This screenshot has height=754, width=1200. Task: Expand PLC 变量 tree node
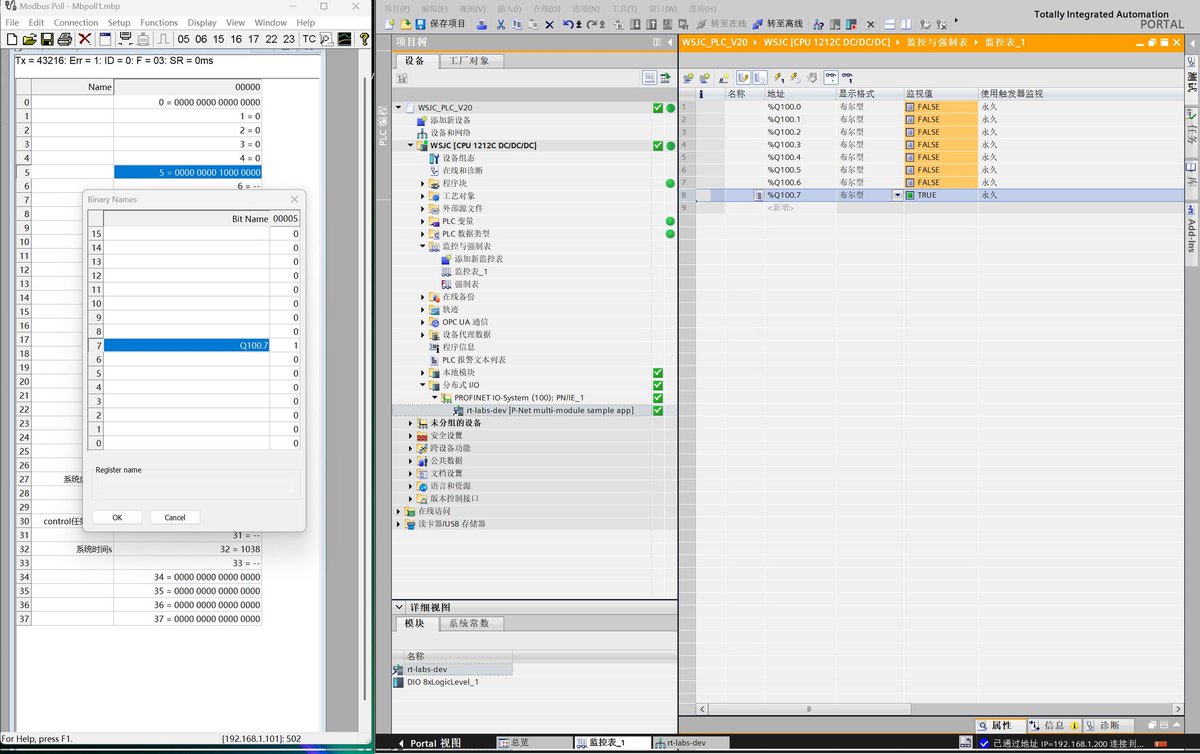point(423,221)
